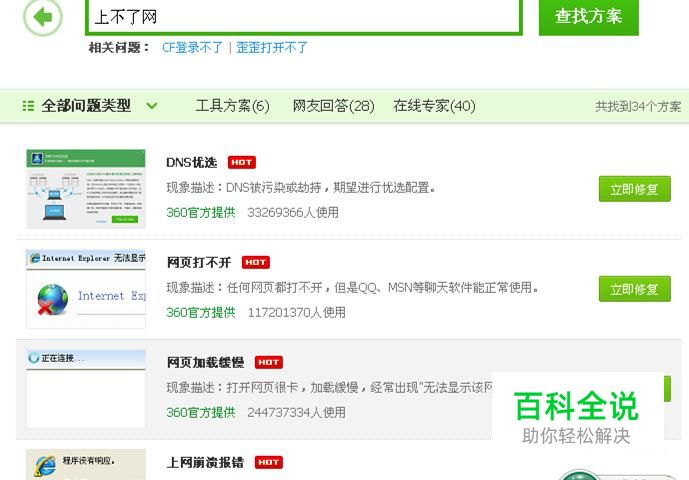Open the DNS优选 thumbnail image
Screen dimensions: 689x480
point(86,189)
